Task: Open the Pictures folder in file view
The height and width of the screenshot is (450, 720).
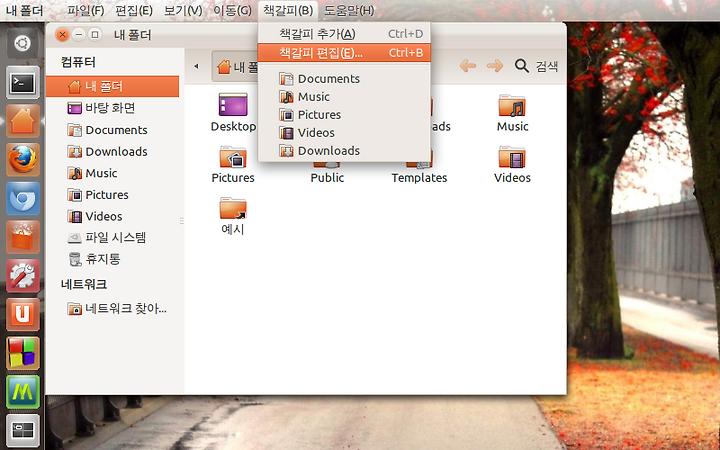Action: coord(233,164)
